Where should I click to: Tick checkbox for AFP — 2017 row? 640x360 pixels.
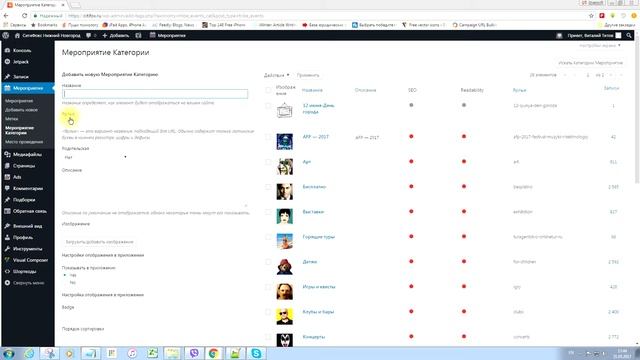pos(268,137)
